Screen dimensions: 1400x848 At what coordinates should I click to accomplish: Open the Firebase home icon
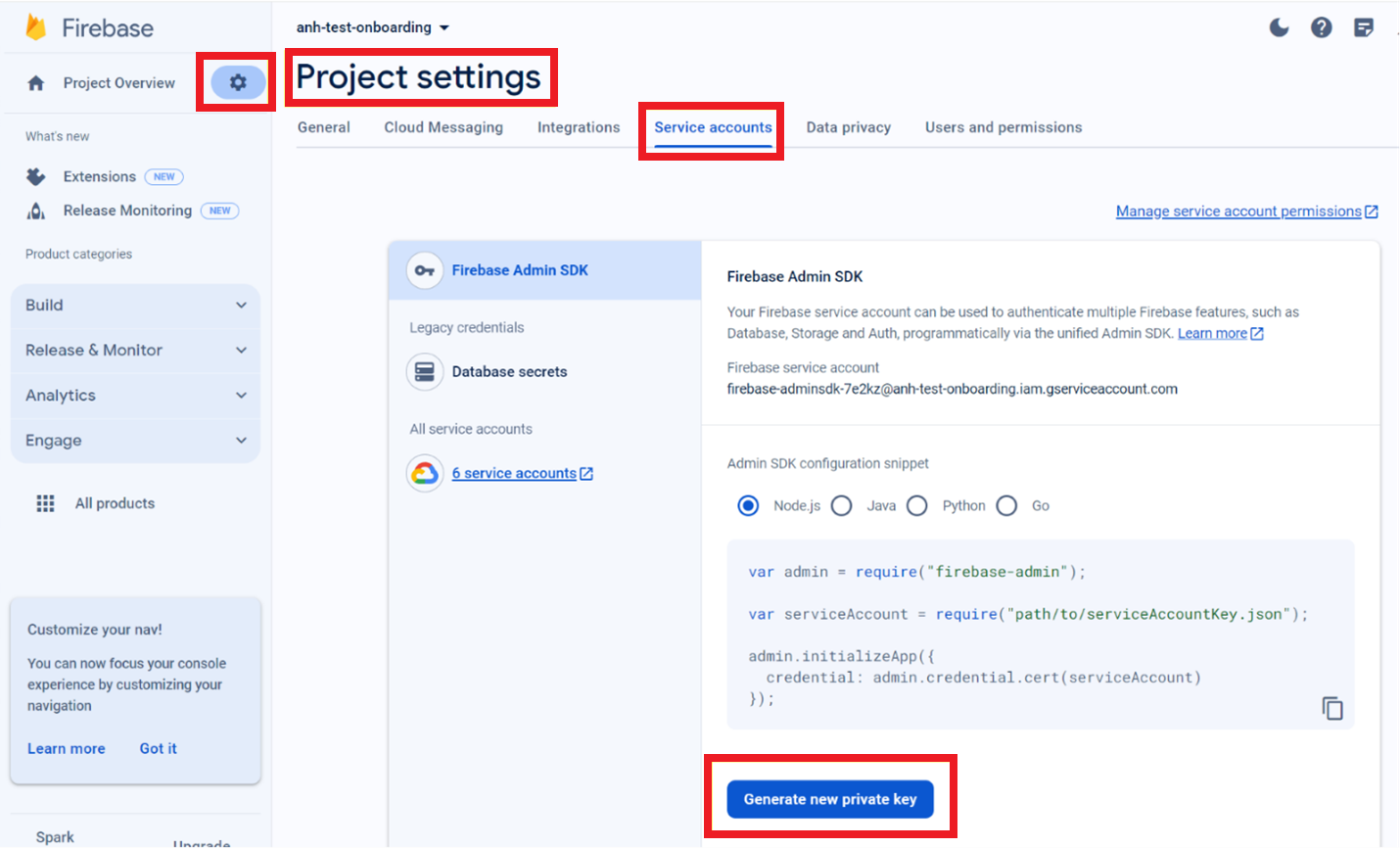tap(35, 82)
